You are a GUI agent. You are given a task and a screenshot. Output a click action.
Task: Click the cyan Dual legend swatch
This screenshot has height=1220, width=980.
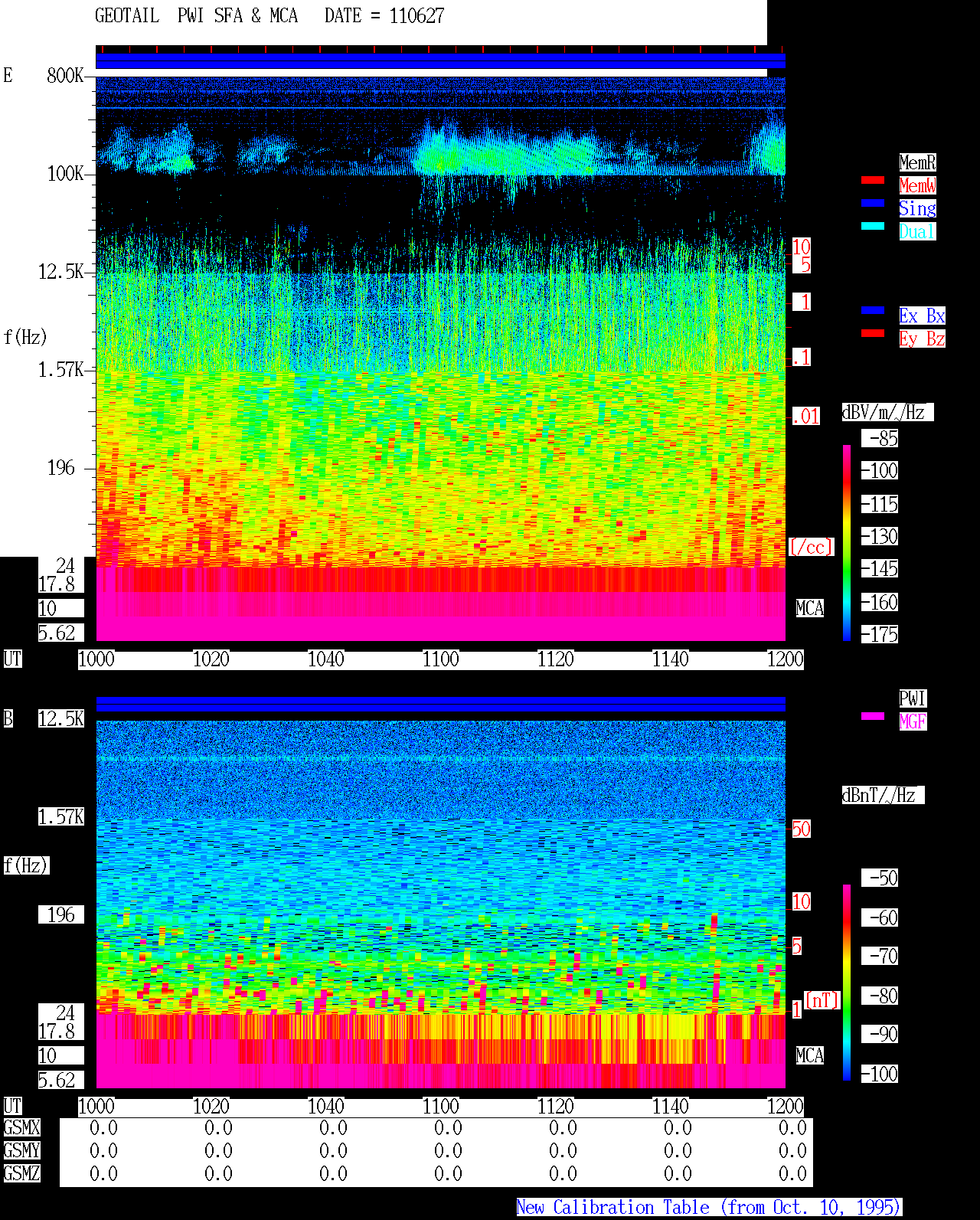[873, 226]
